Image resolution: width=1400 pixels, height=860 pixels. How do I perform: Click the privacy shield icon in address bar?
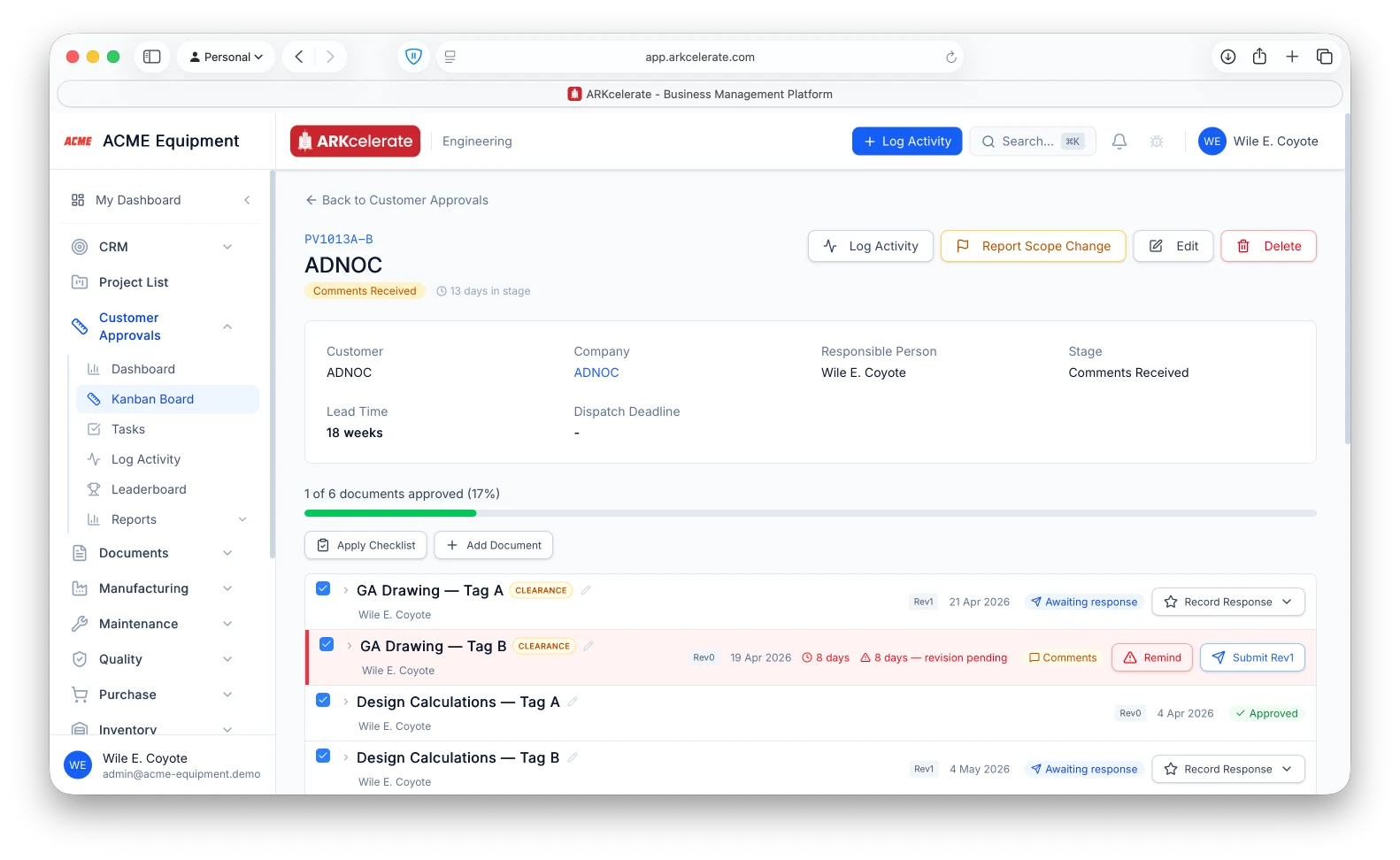(x=413, y=57)
